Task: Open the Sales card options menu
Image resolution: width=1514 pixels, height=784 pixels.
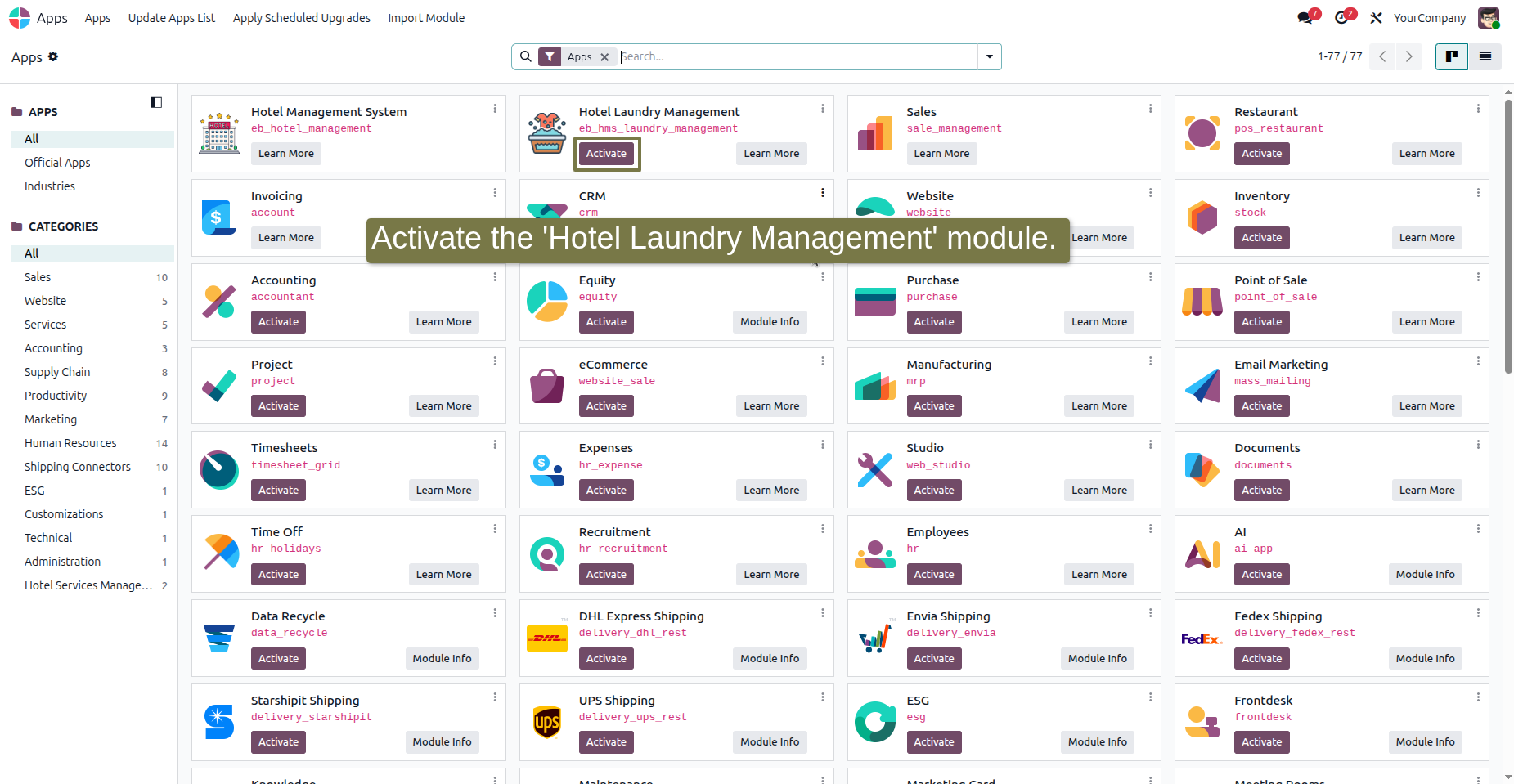Action: pos(1150,109)
